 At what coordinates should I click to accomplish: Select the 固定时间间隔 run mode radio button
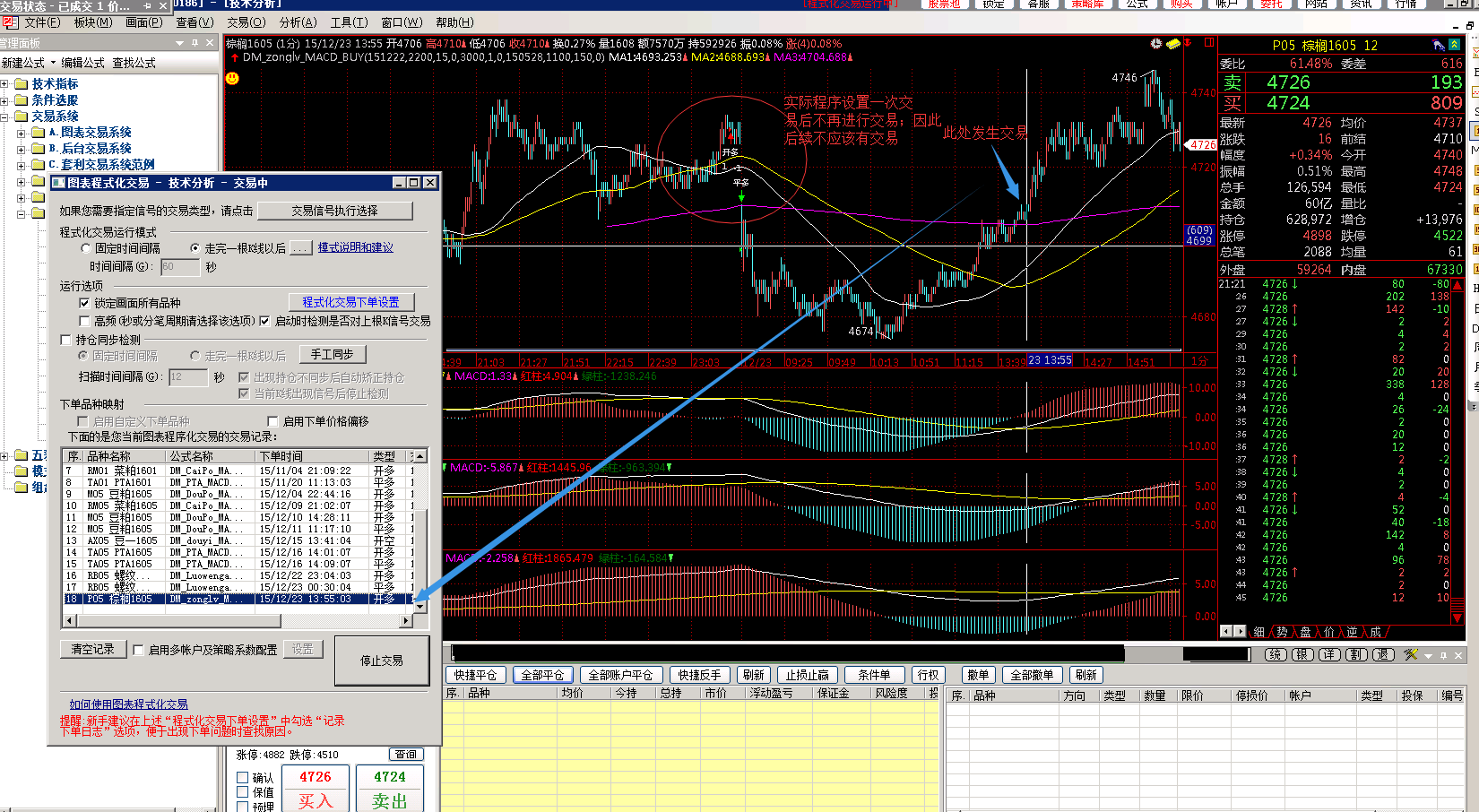[x=86, y=248]
